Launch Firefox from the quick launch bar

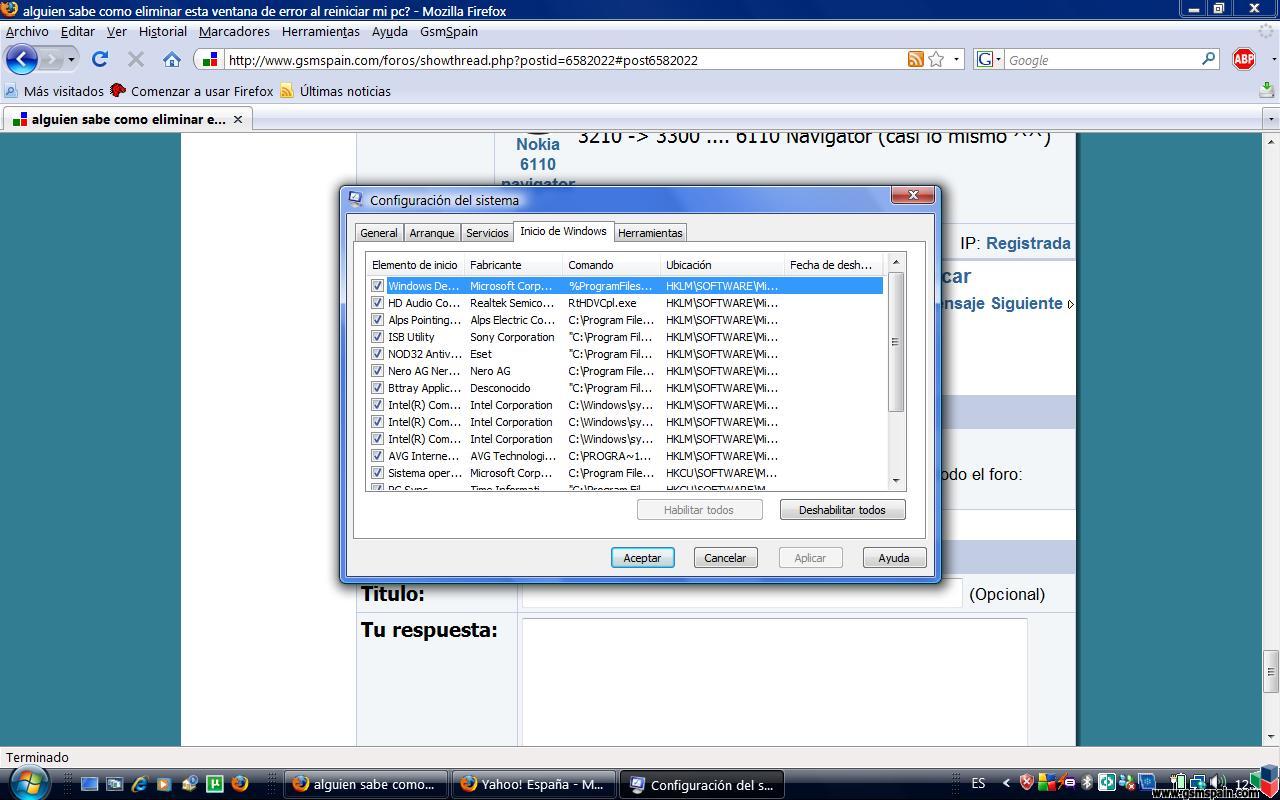click(x=239, y=784)
